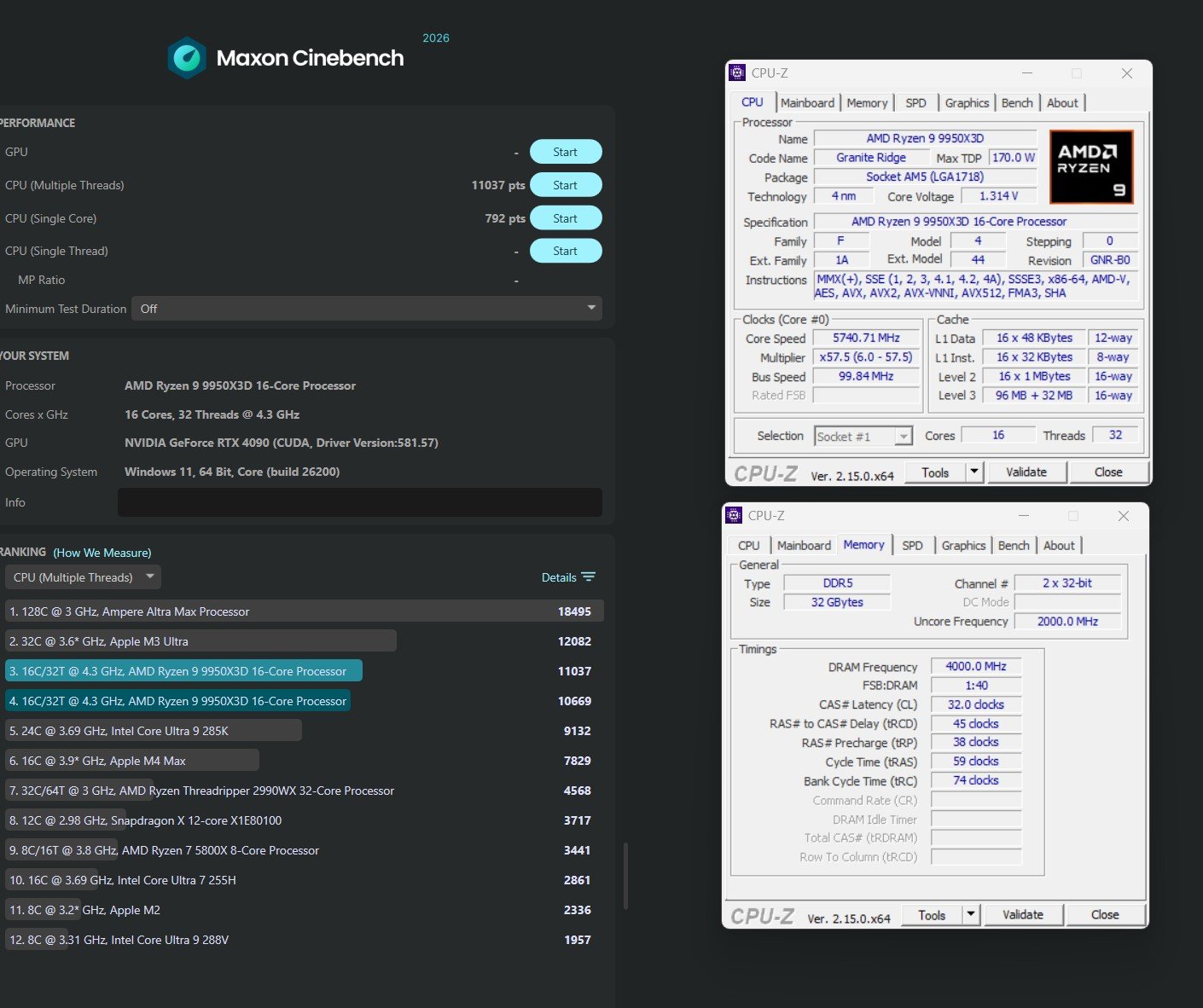
Task: Click Close button in upper CPU-Z
Action: click(x=1108, y=472)
